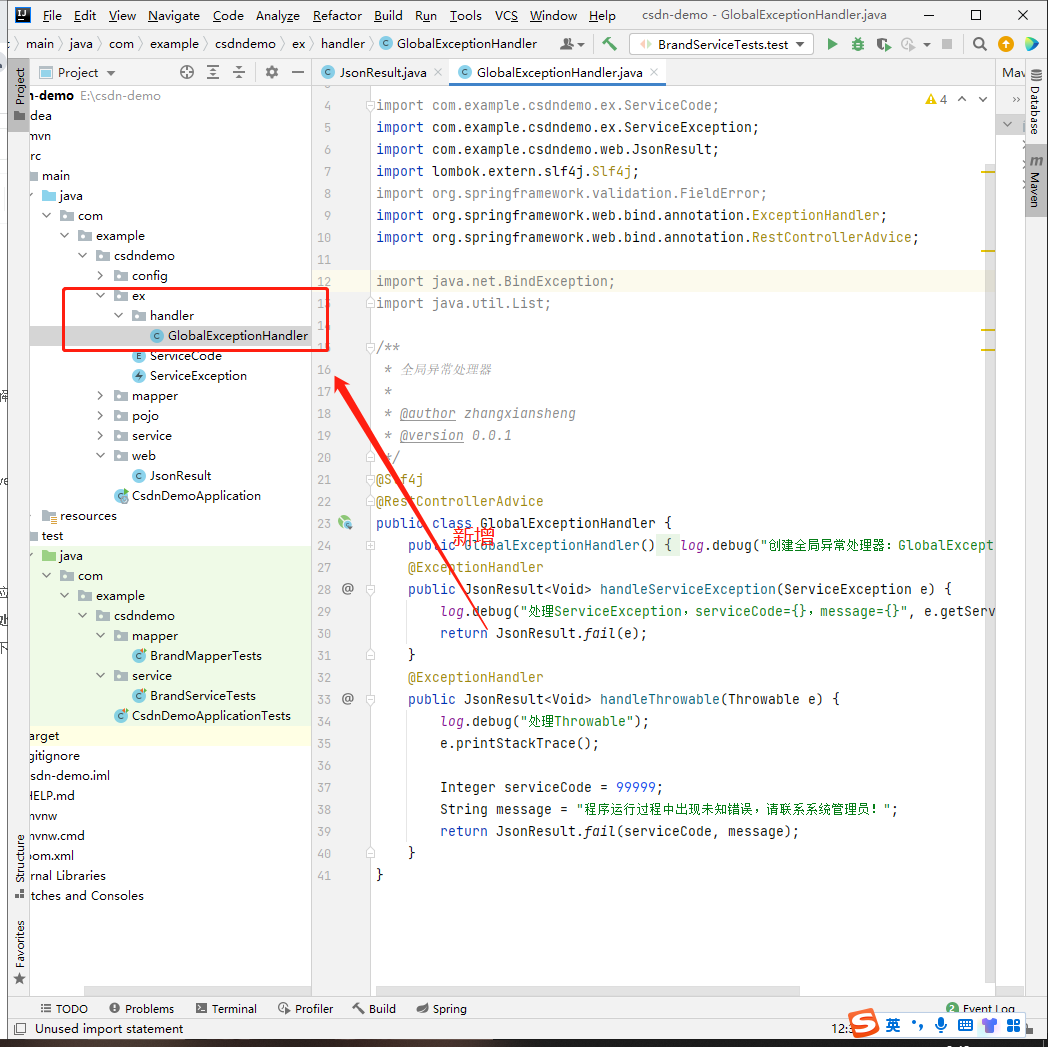Screen dimensions: 1048x1047
Task: Open the VCS menu
Action: (506, 15)
